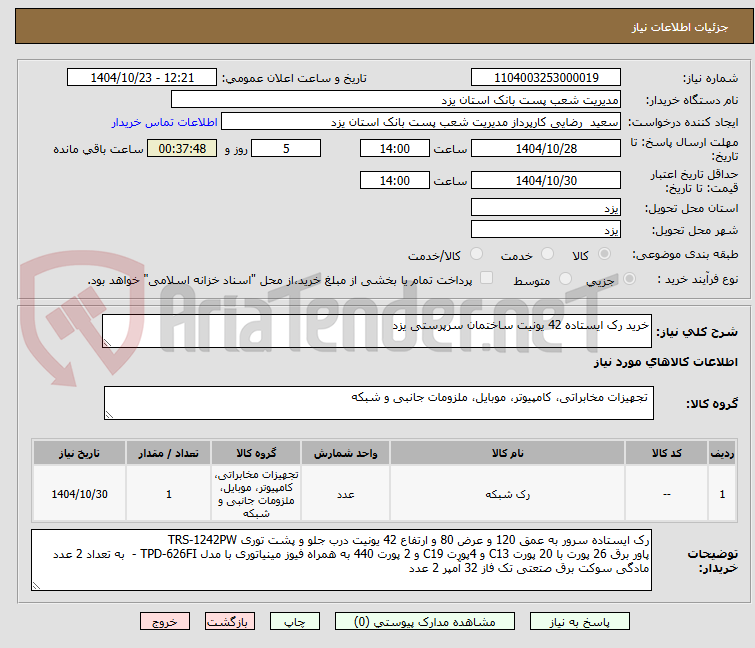
Task: Click the resize handle of description textbox
Action: coord(107,343)
